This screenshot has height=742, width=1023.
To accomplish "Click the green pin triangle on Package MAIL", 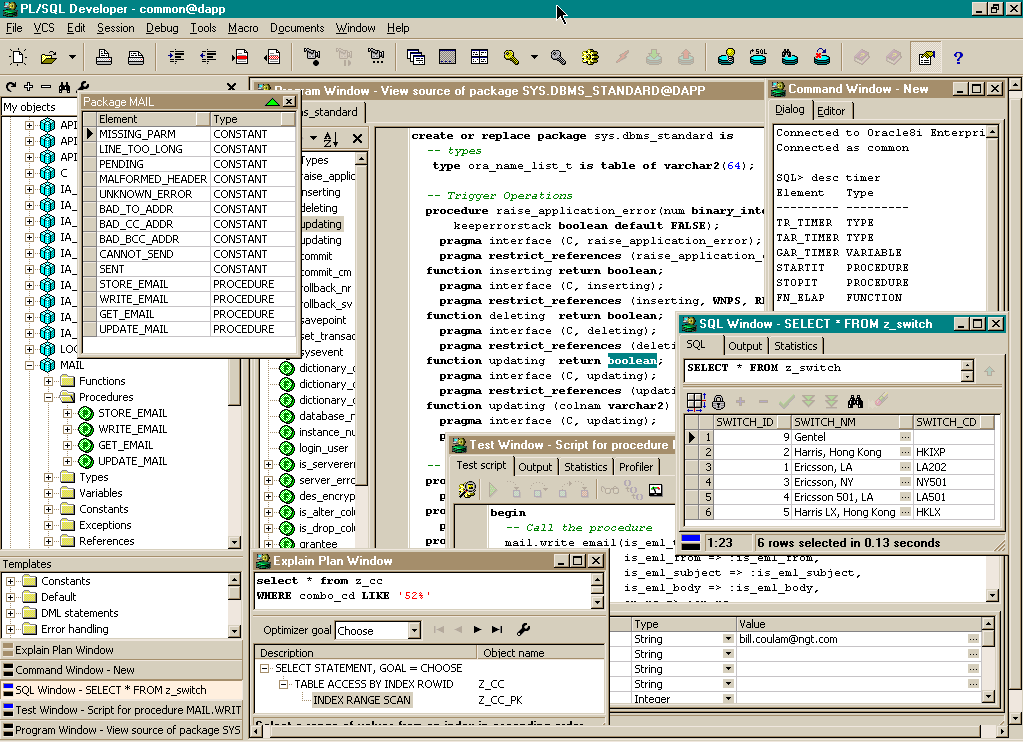I will [273, 102].
